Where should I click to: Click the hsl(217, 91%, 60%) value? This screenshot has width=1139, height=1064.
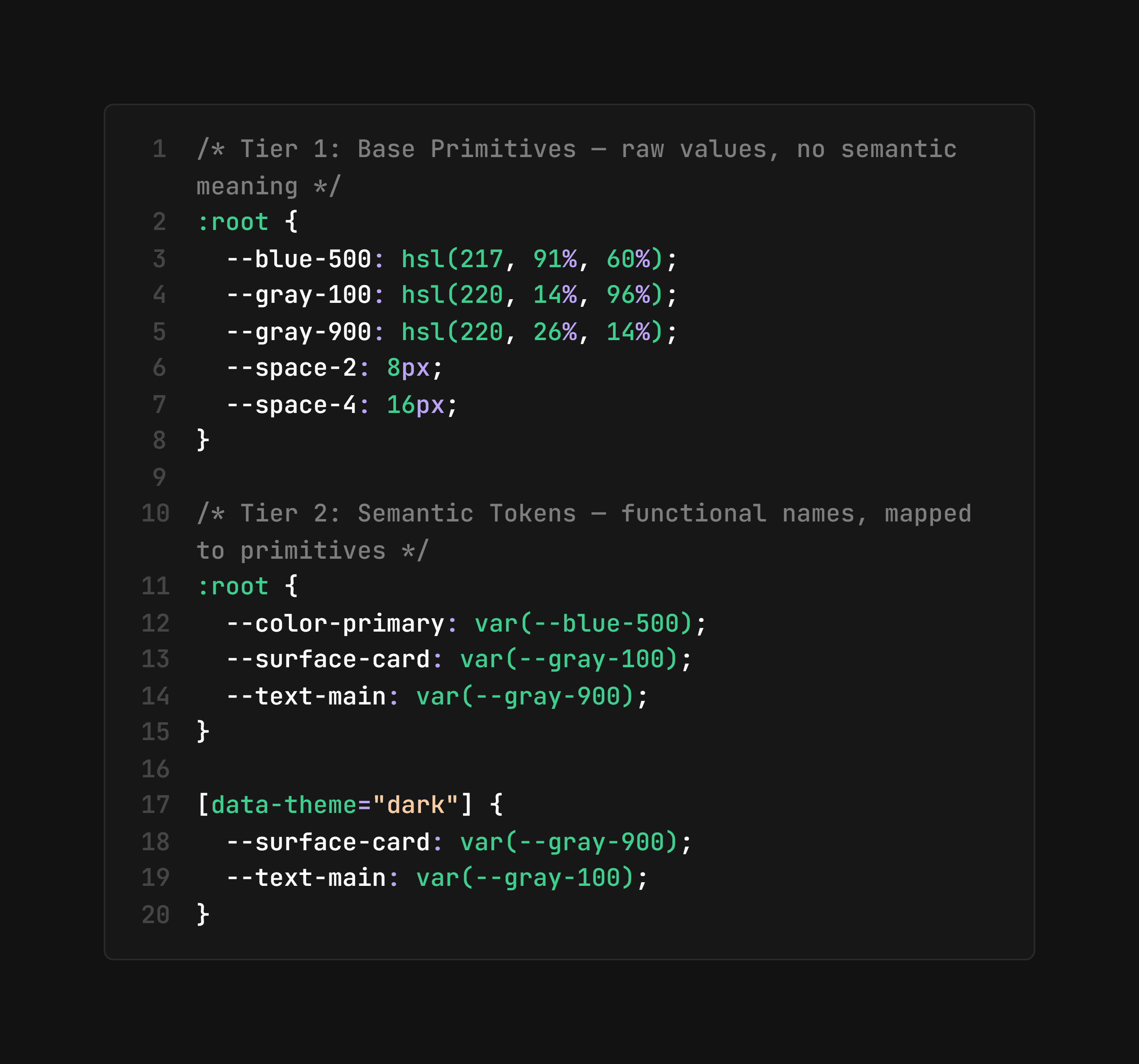[532, 259]
